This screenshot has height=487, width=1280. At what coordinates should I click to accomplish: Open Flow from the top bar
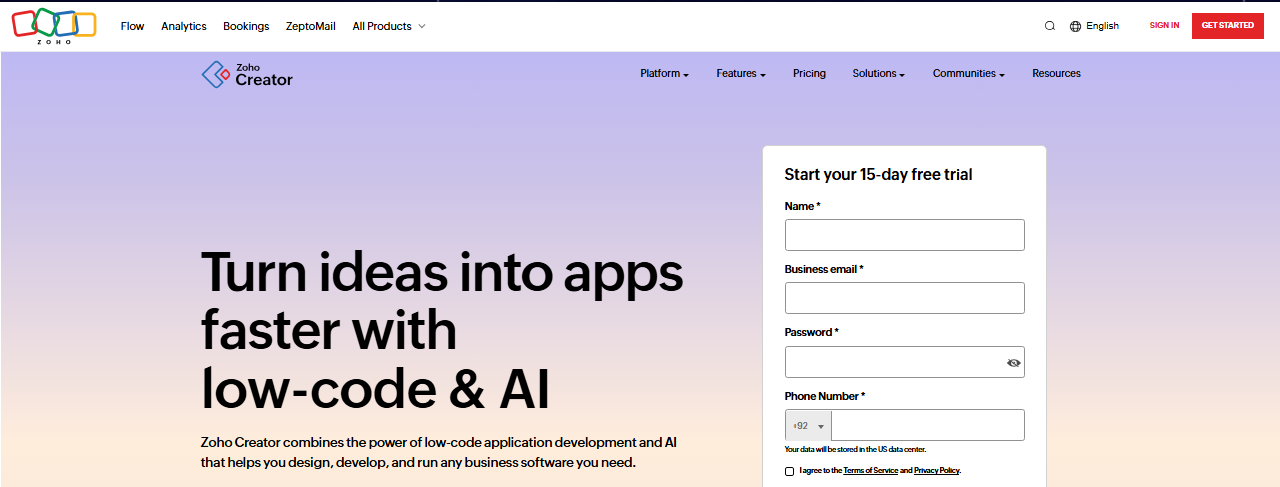132,26
